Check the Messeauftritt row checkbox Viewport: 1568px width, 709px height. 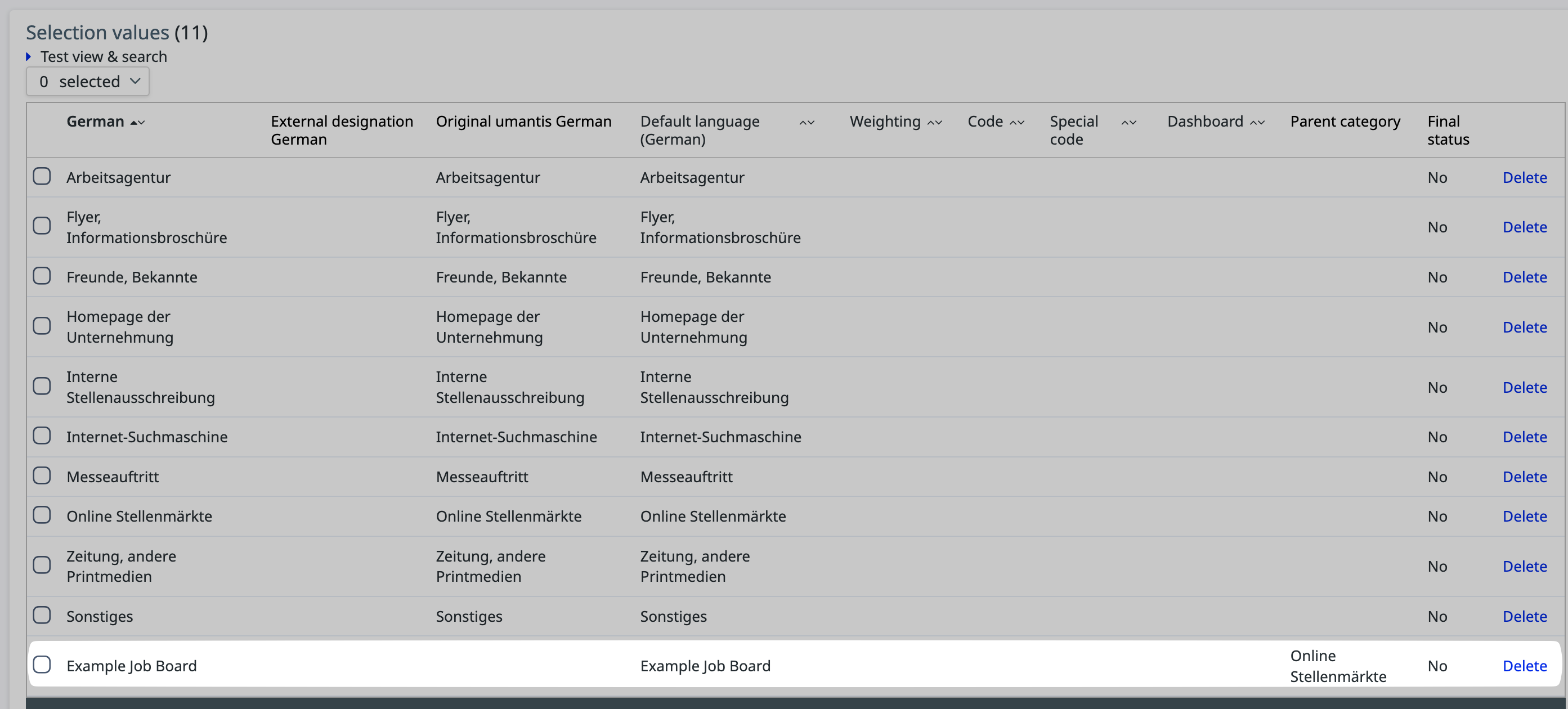pyautogui.click(x=42, y=475)
